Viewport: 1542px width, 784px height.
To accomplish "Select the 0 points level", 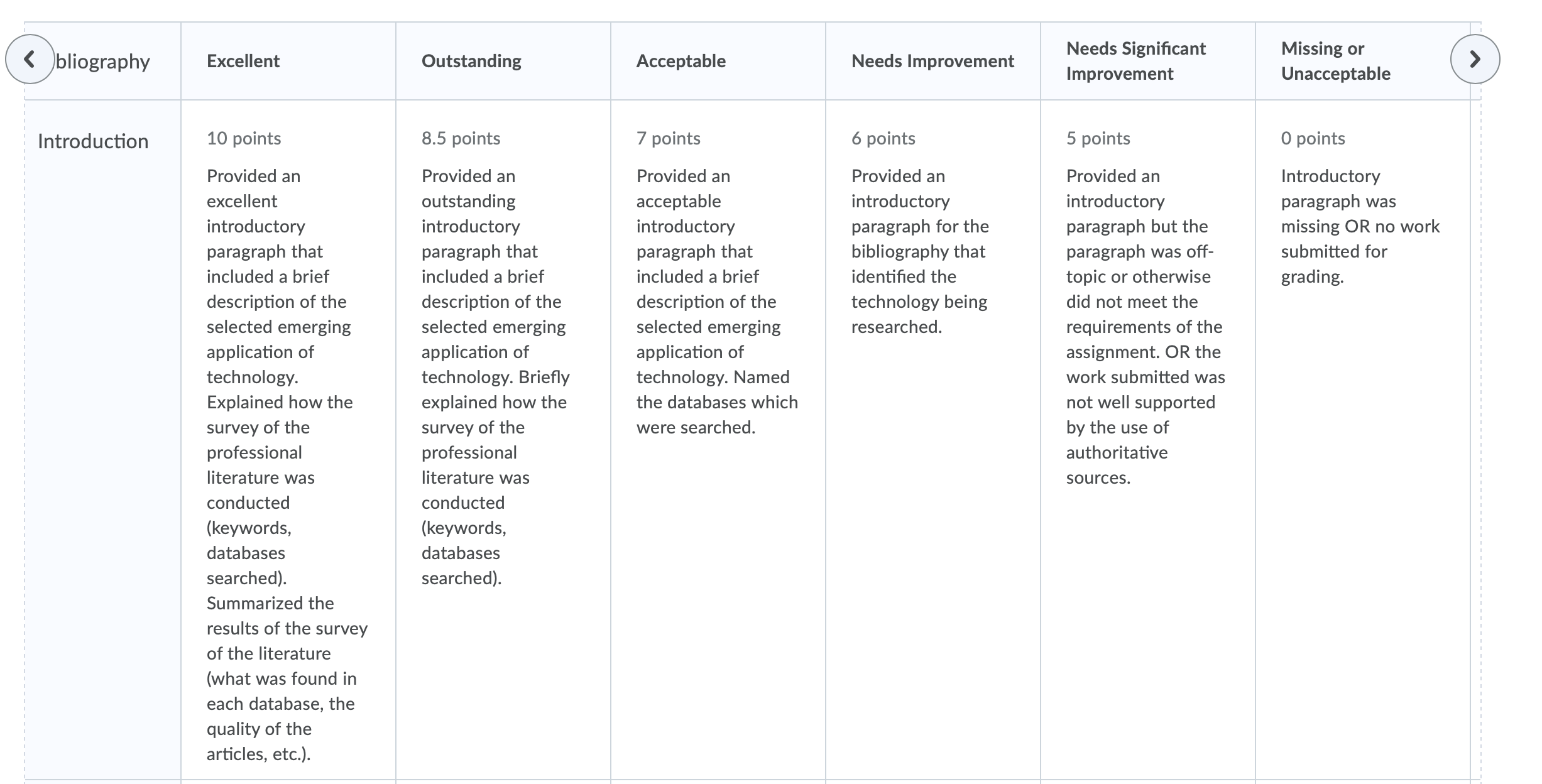I will point(1313,138).
